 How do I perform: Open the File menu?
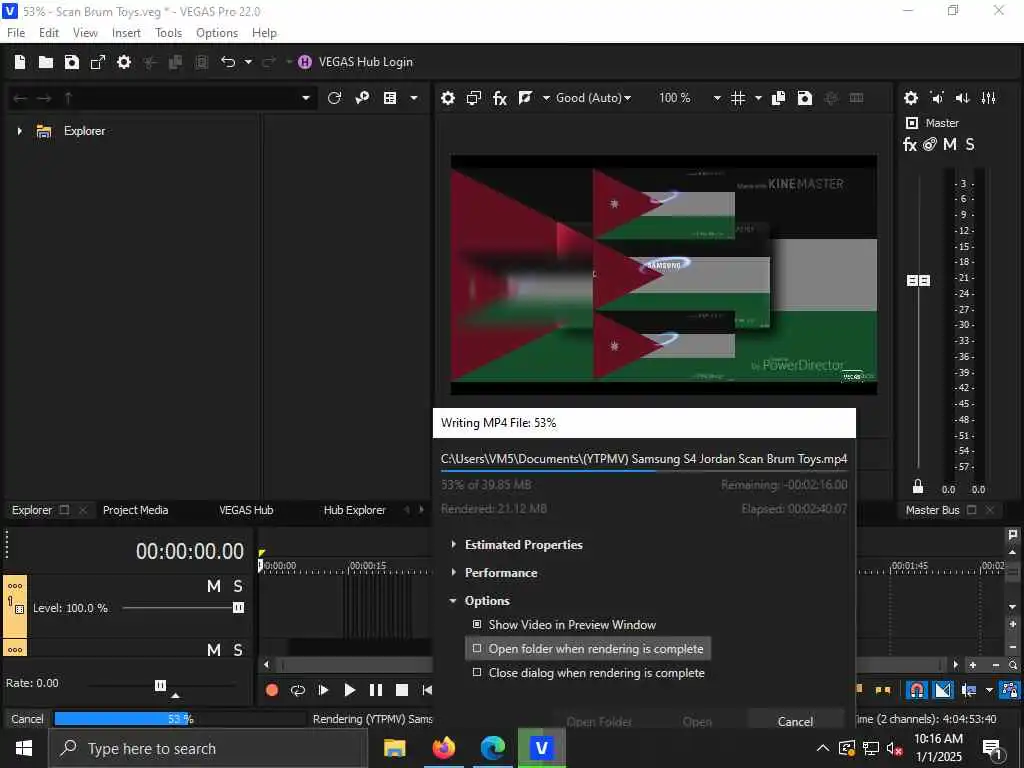[x=16, y=33]
